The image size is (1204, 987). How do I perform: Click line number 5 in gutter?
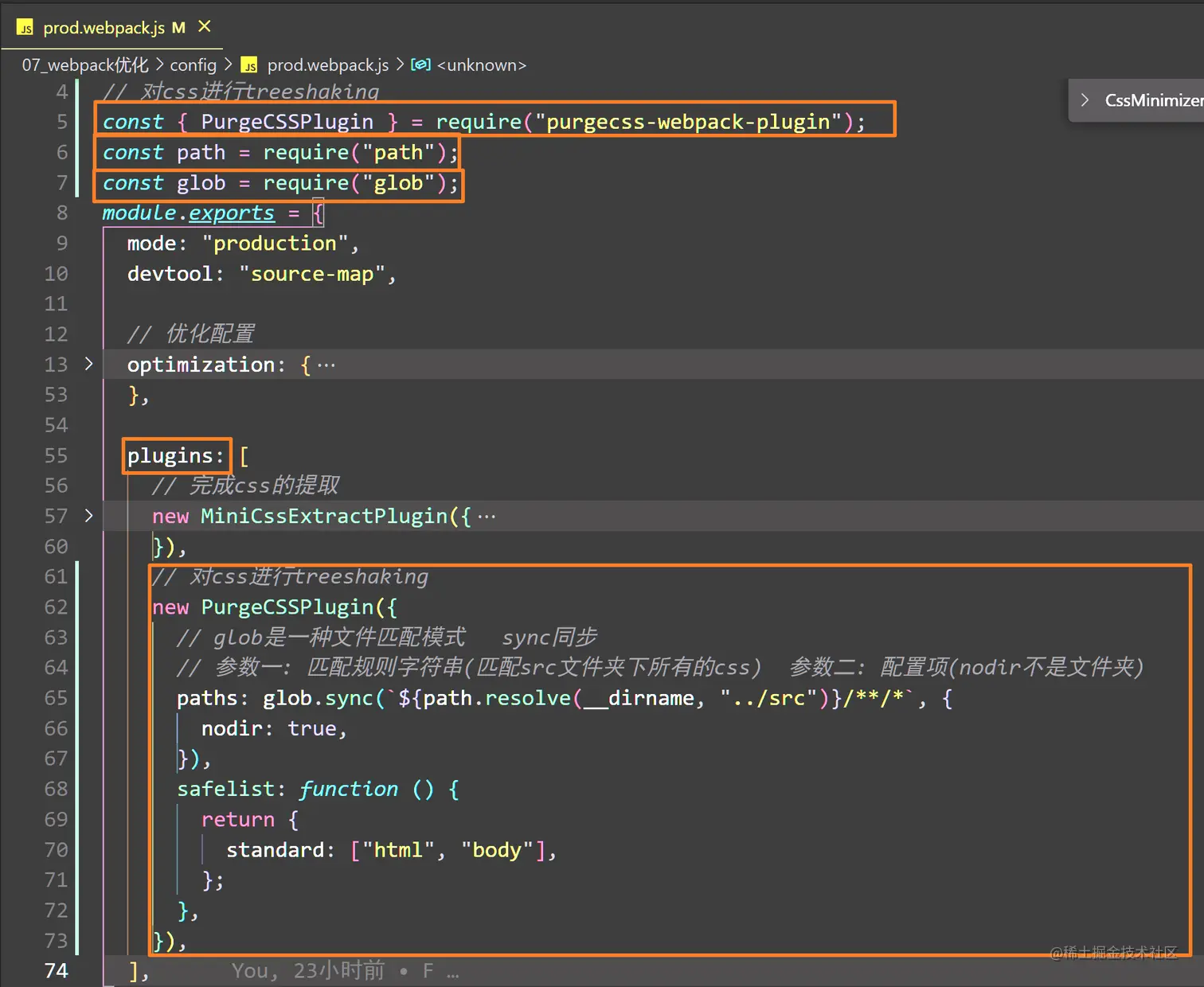[x=62, y=122]
